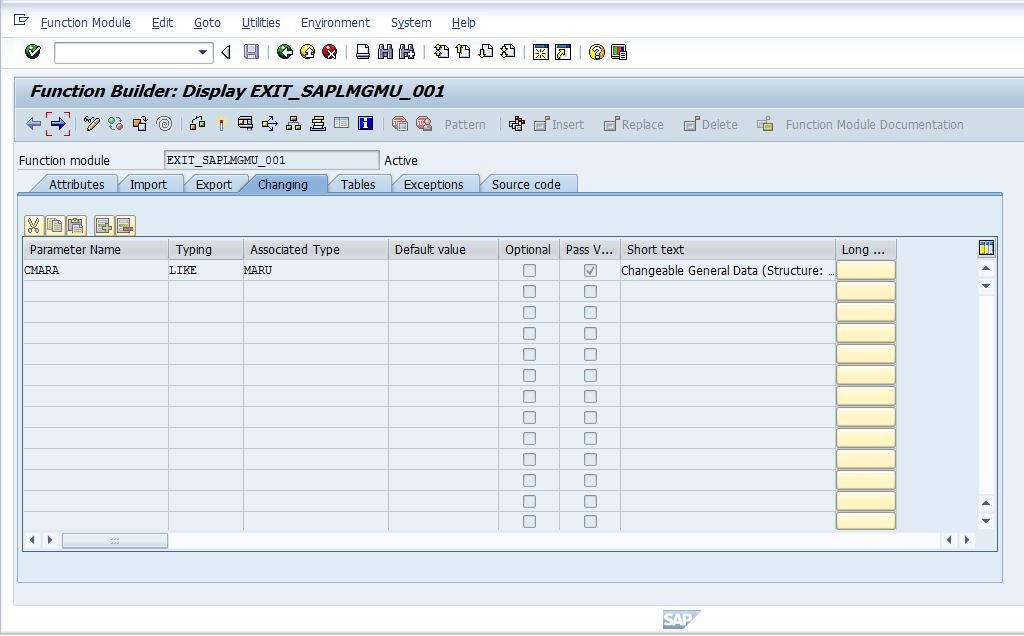Click the Delete button
1024x636 pixels.
tap(711, 124)
